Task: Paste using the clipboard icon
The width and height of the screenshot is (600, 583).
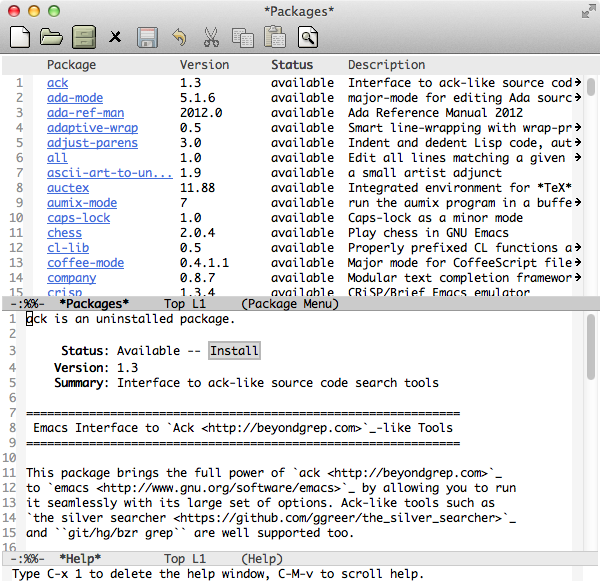Action: click(x=275, y=37)
